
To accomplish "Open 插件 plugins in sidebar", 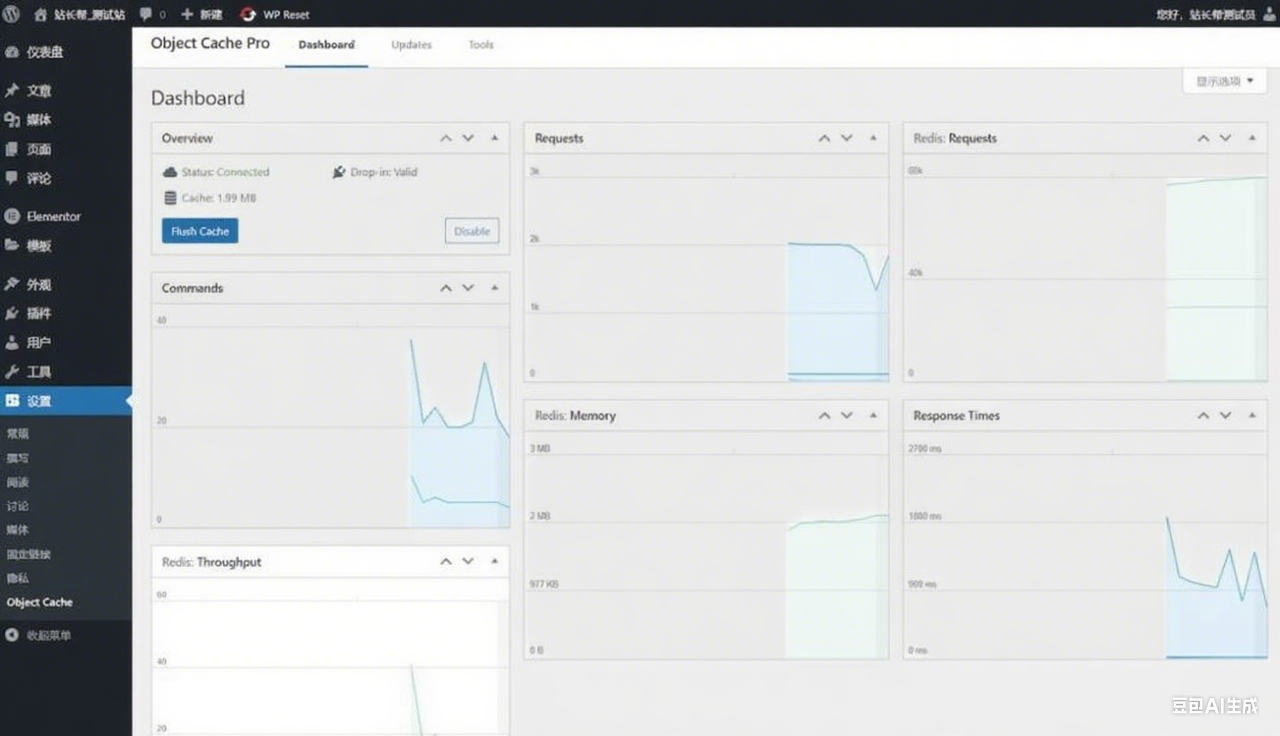I will tap(66, 313).
